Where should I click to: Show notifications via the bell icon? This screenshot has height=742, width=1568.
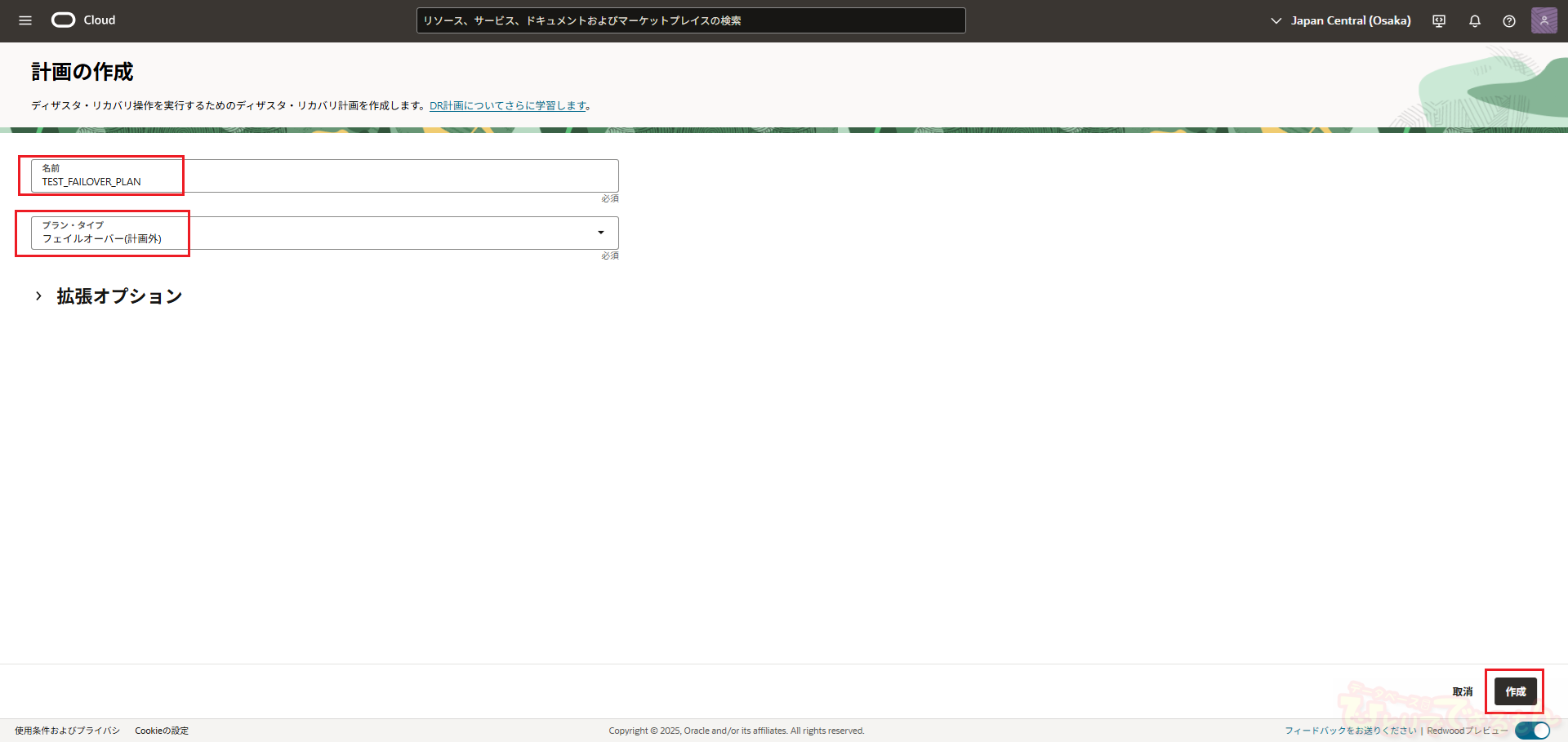(1475, 21)
